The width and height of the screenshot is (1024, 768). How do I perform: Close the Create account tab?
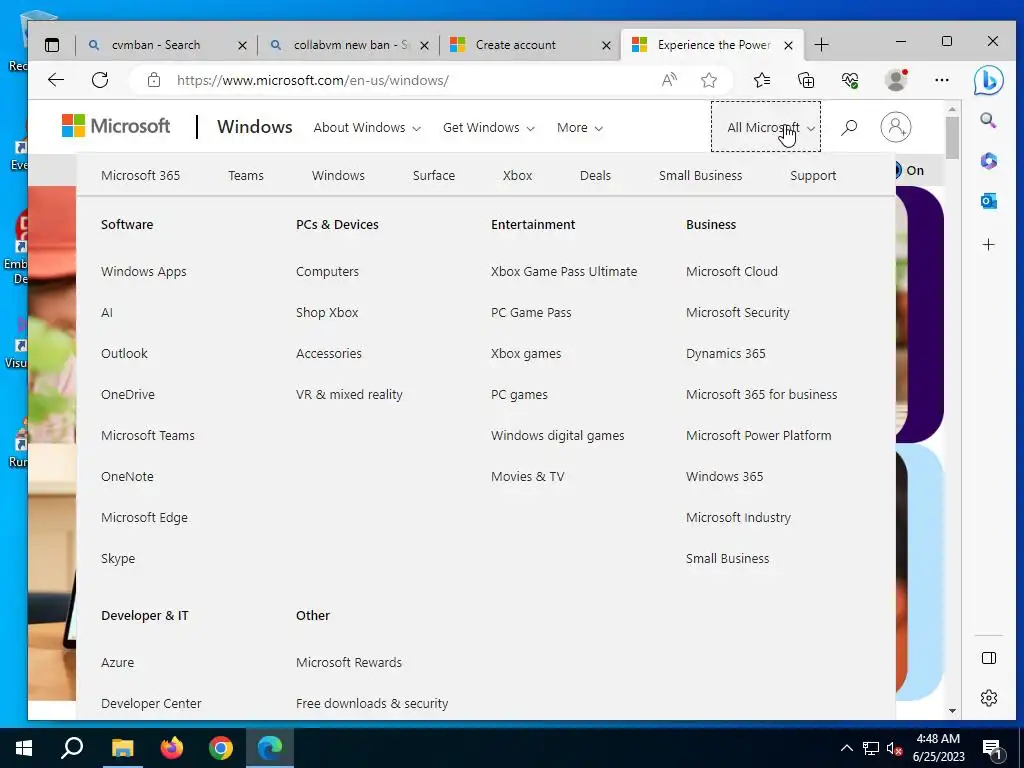coord(606,46)
